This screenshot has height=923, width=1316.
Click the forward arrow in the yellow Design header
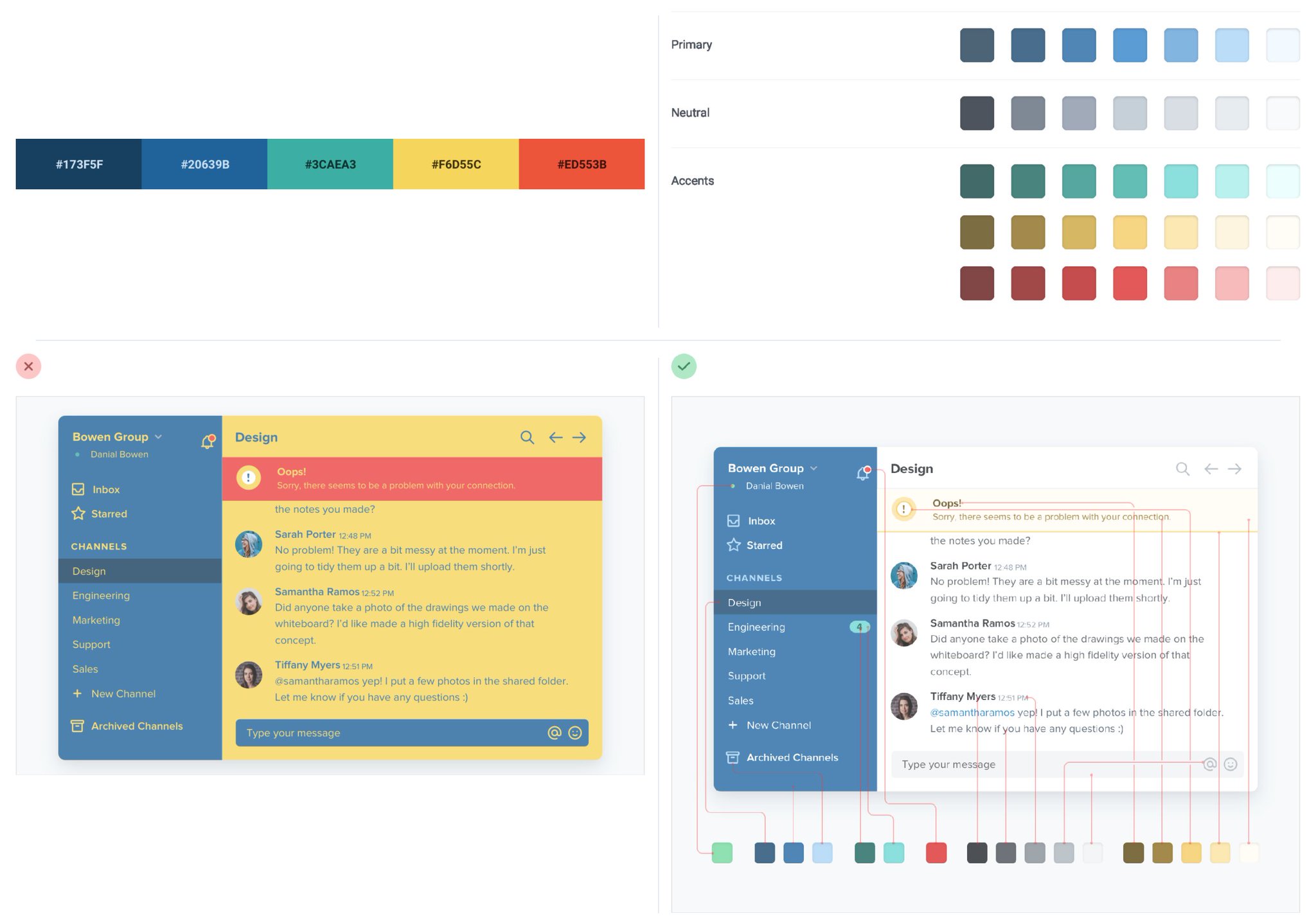coord(579,438)
